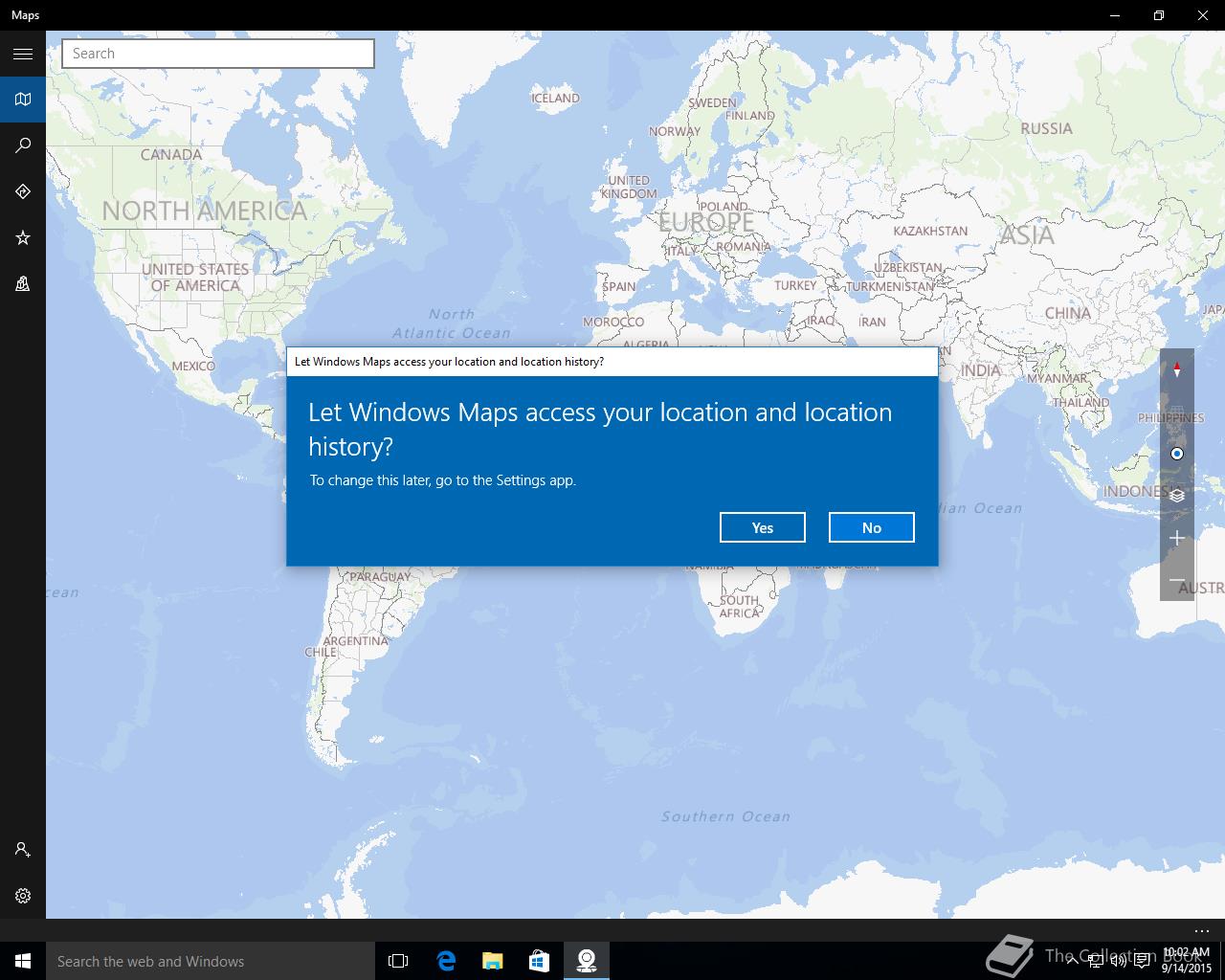This screenshot has height=980, width=1225.
Task: Zoom out with the minus button
Action: (1177, 580)
